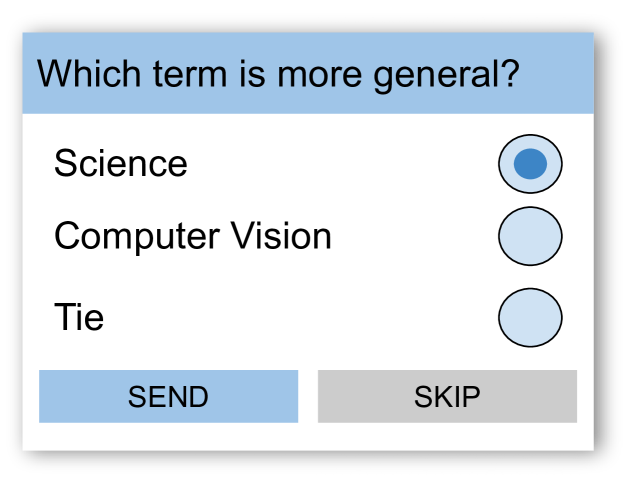Click the empty circle next to Tie
This screenshot has width=623, height=486.
pyautogui.click(x=530, y=317)
